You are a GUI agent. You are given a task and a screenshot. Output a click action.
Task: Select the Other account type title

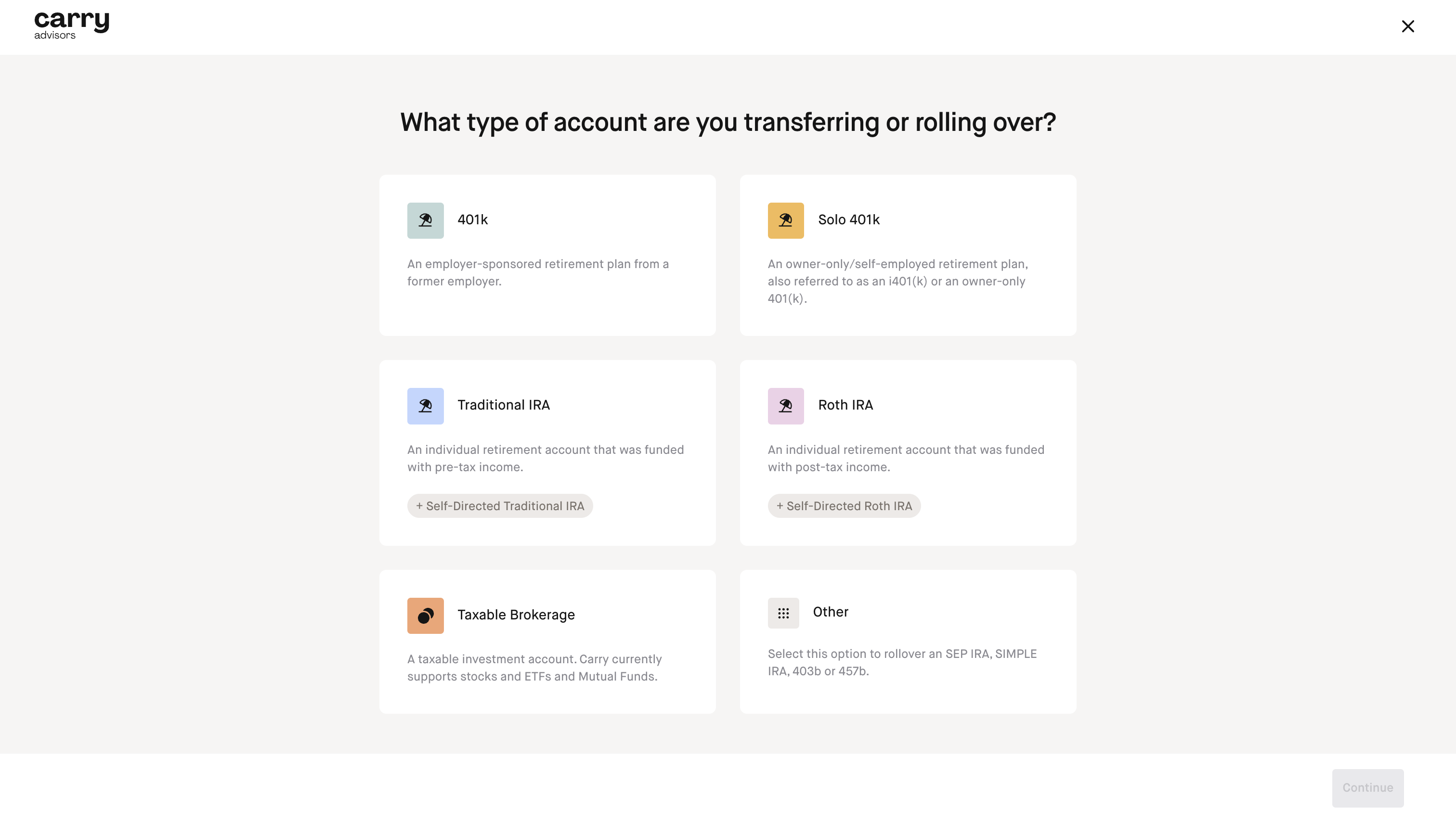(830, 612)
